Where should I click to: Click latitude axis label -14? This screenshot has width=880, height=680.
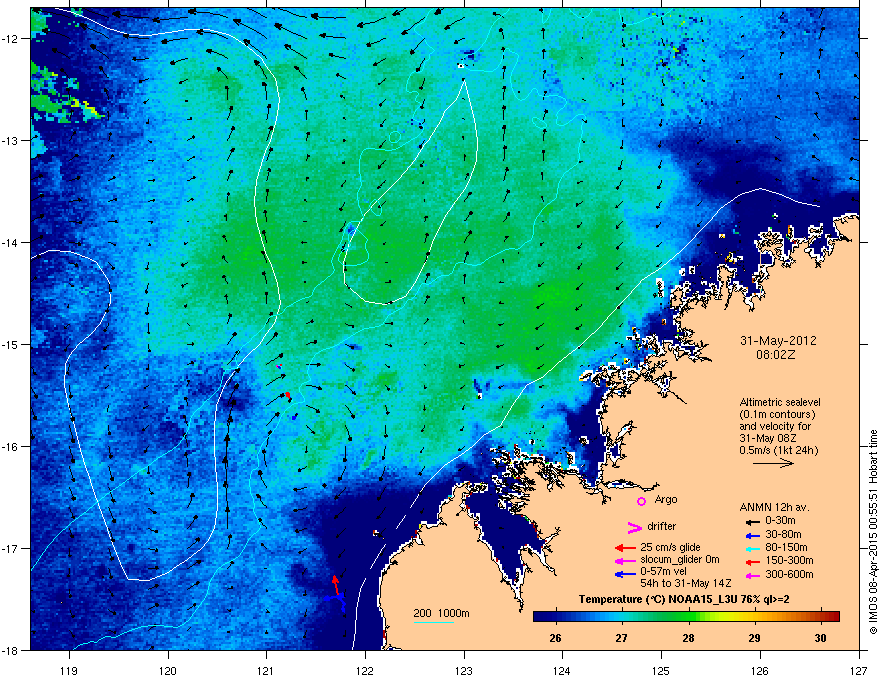(10, 243)
